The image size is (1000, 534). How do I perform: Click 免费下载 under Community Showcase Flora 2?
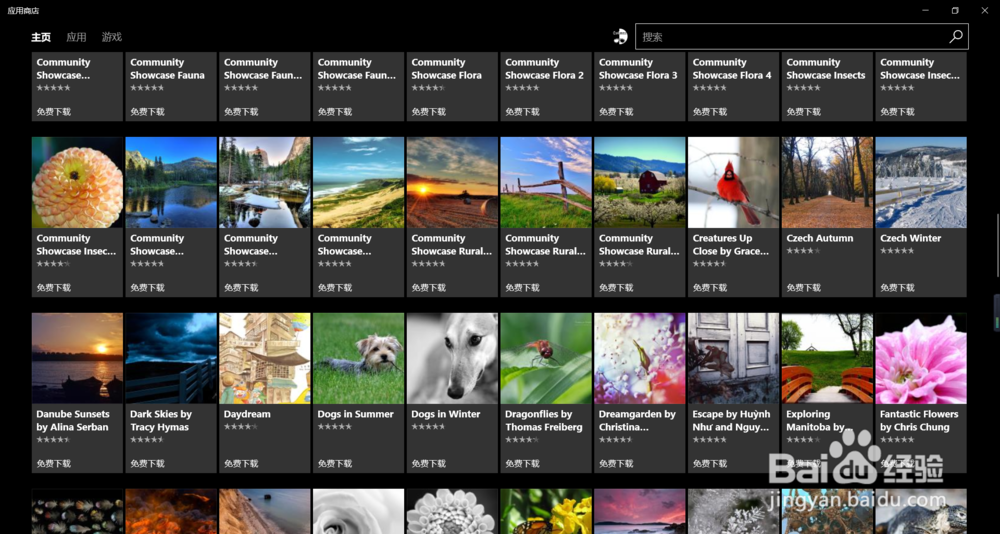(522, 112)
